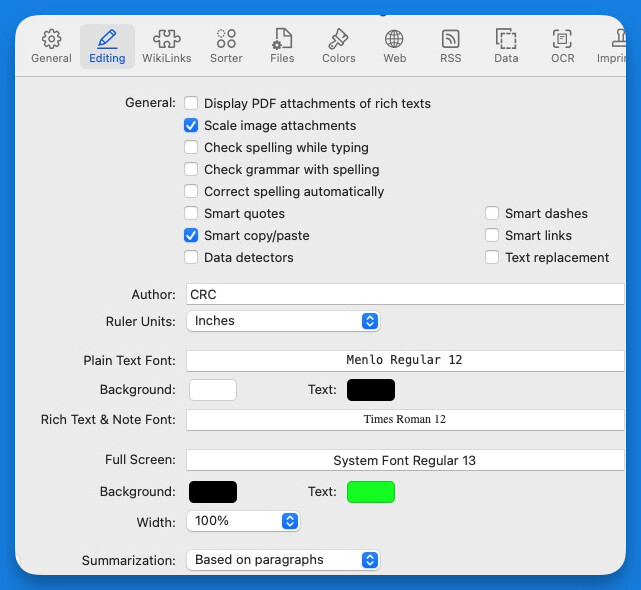Change the Times Roman 12 rich text font

[x=404, y=420]
